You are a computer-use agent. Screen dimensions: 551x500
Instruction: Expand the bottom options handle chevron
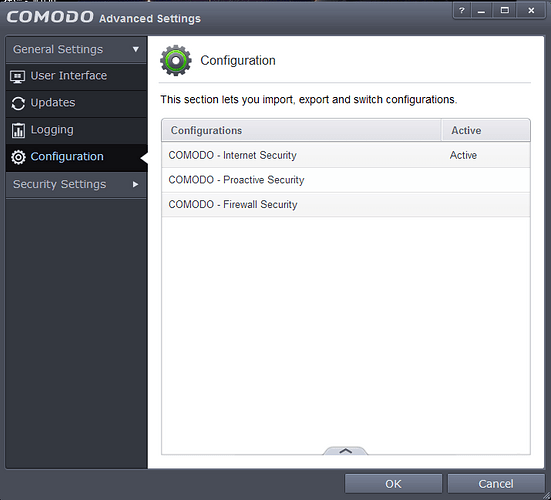[x=345, y=450]
